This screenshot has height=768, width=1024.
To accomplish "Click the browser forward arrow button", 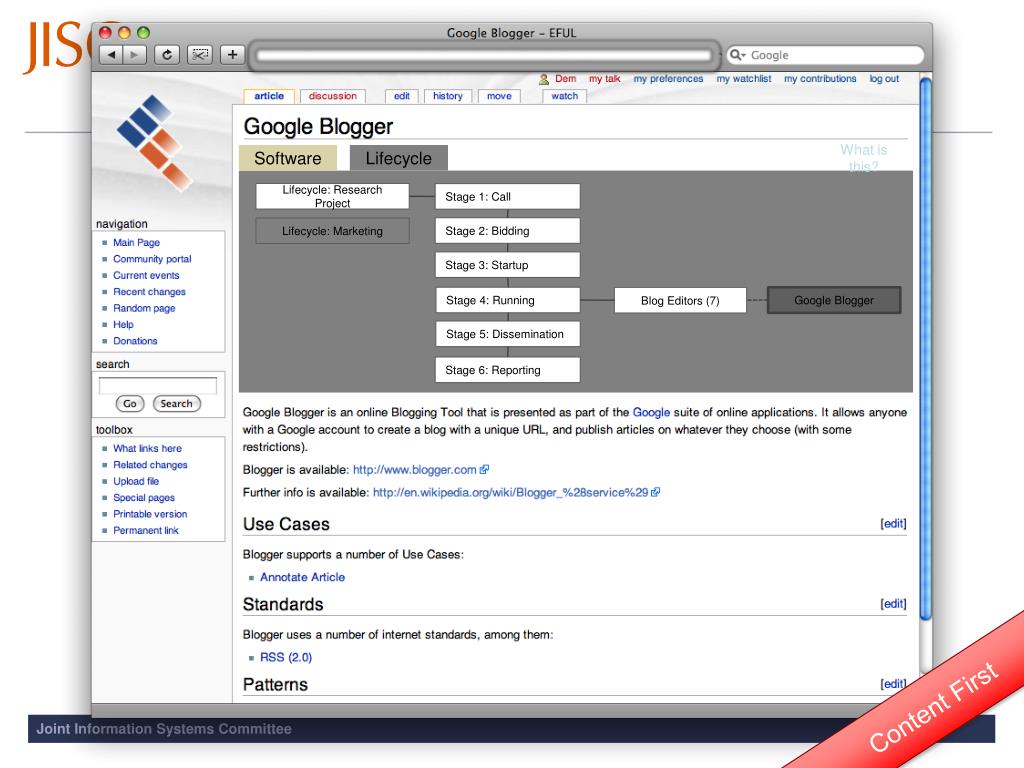I will 135,55.
